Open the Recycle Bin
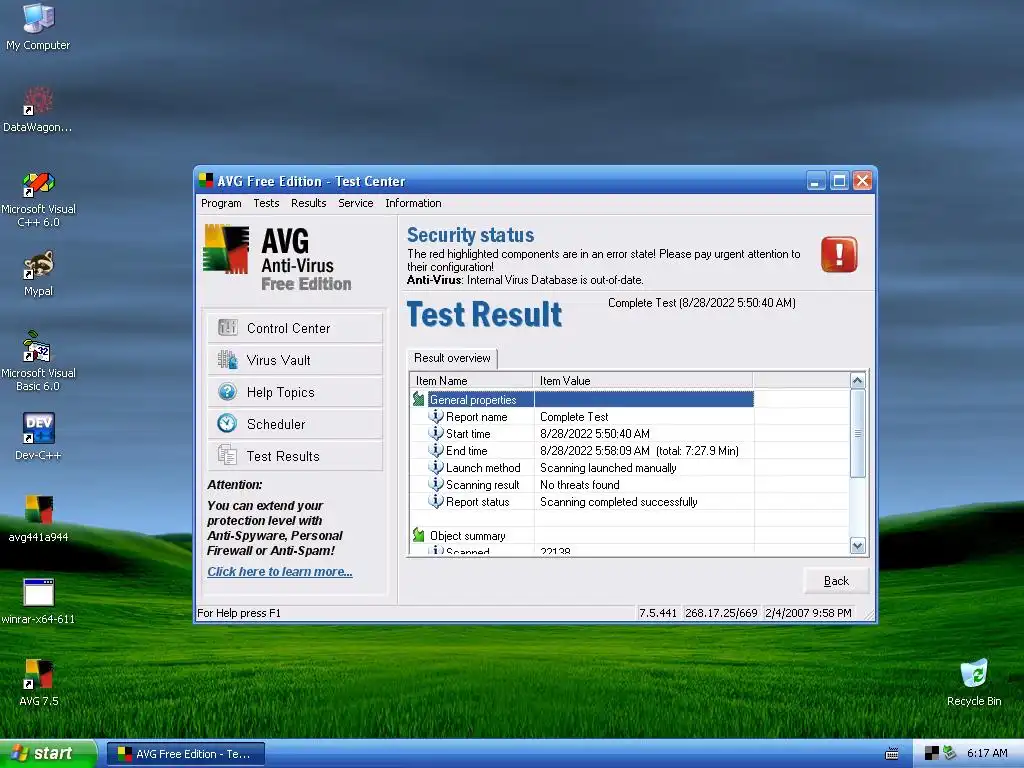This screenshot has width=1024, height=768. (974, 682)
